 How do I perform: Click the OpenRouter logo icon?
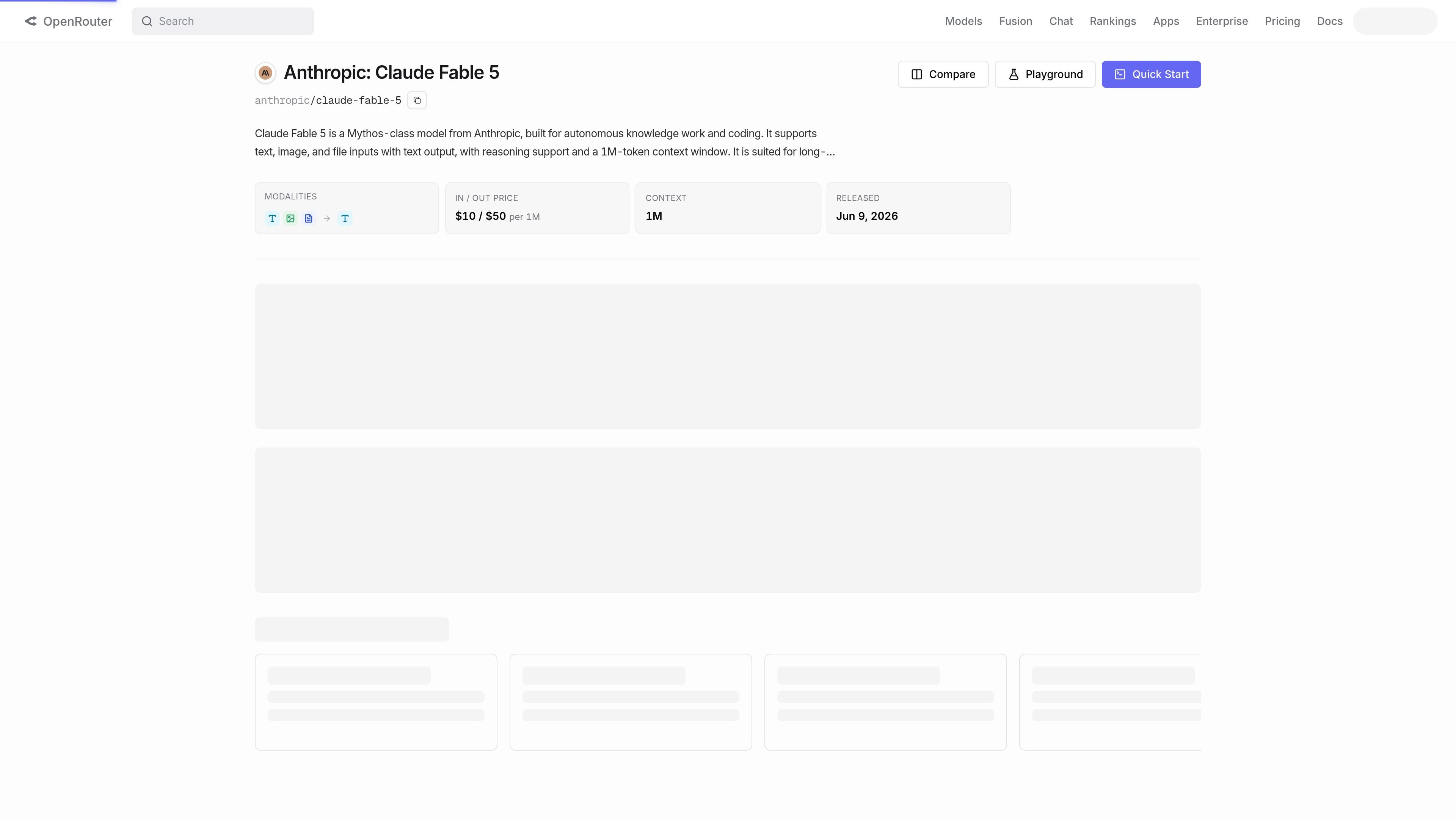tap(31, 22)
